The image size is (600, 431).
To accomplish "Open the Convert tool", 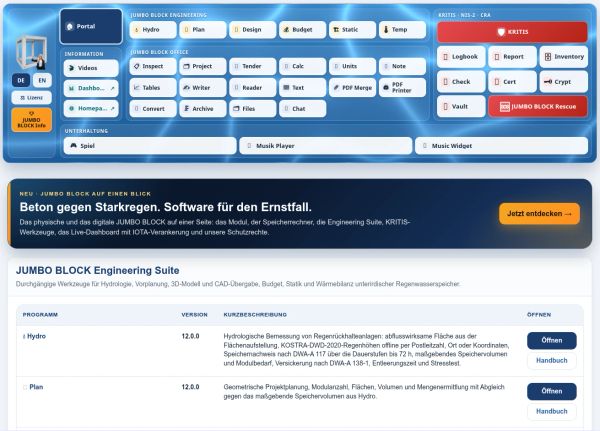I will (153, 109).
